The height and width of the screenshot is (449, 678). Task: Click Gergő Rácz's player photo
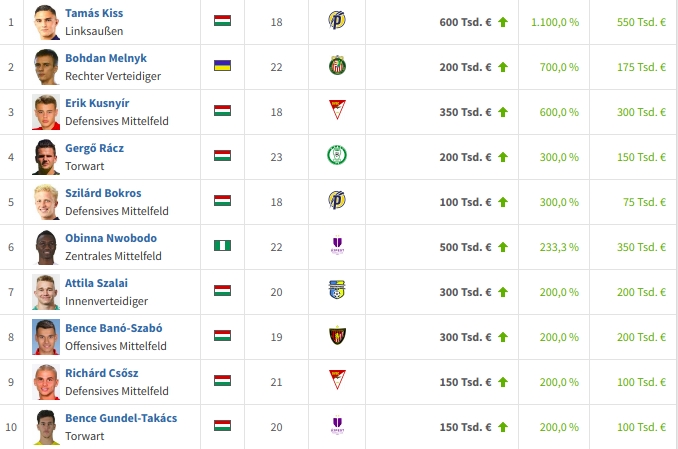[46, 157]
